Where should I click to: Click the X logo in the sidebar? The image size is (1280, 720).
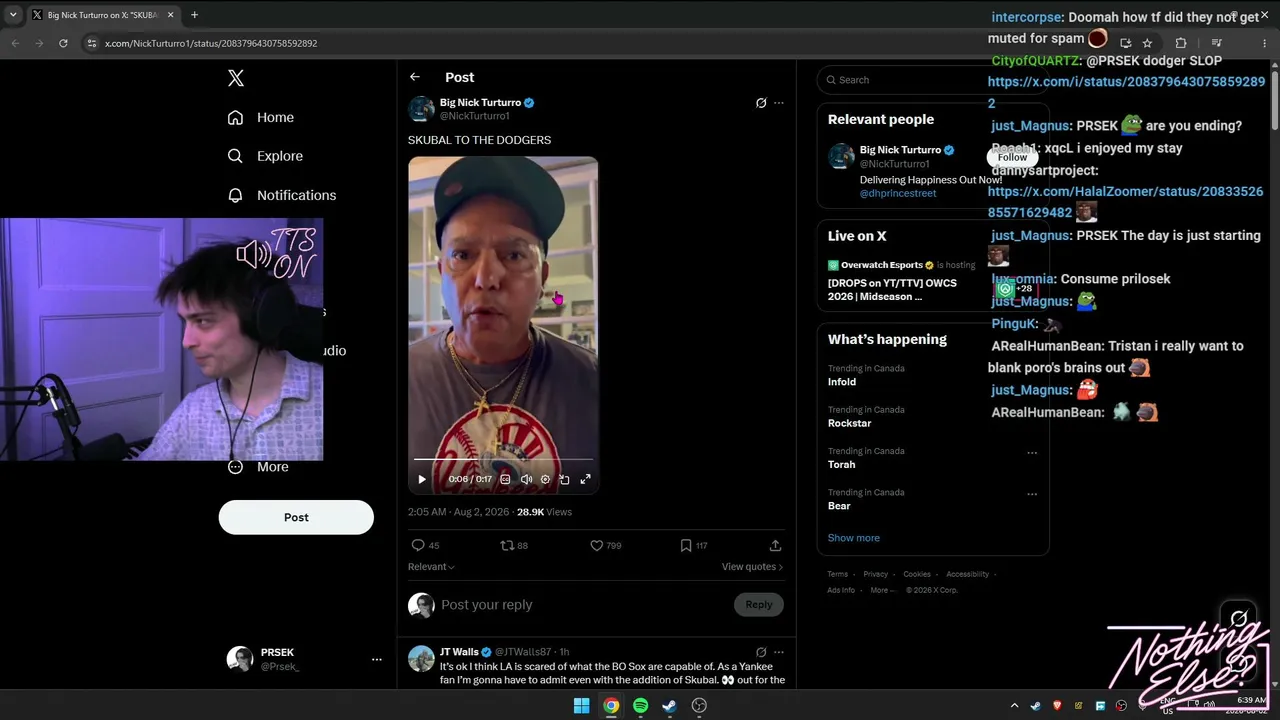[236, 78]
